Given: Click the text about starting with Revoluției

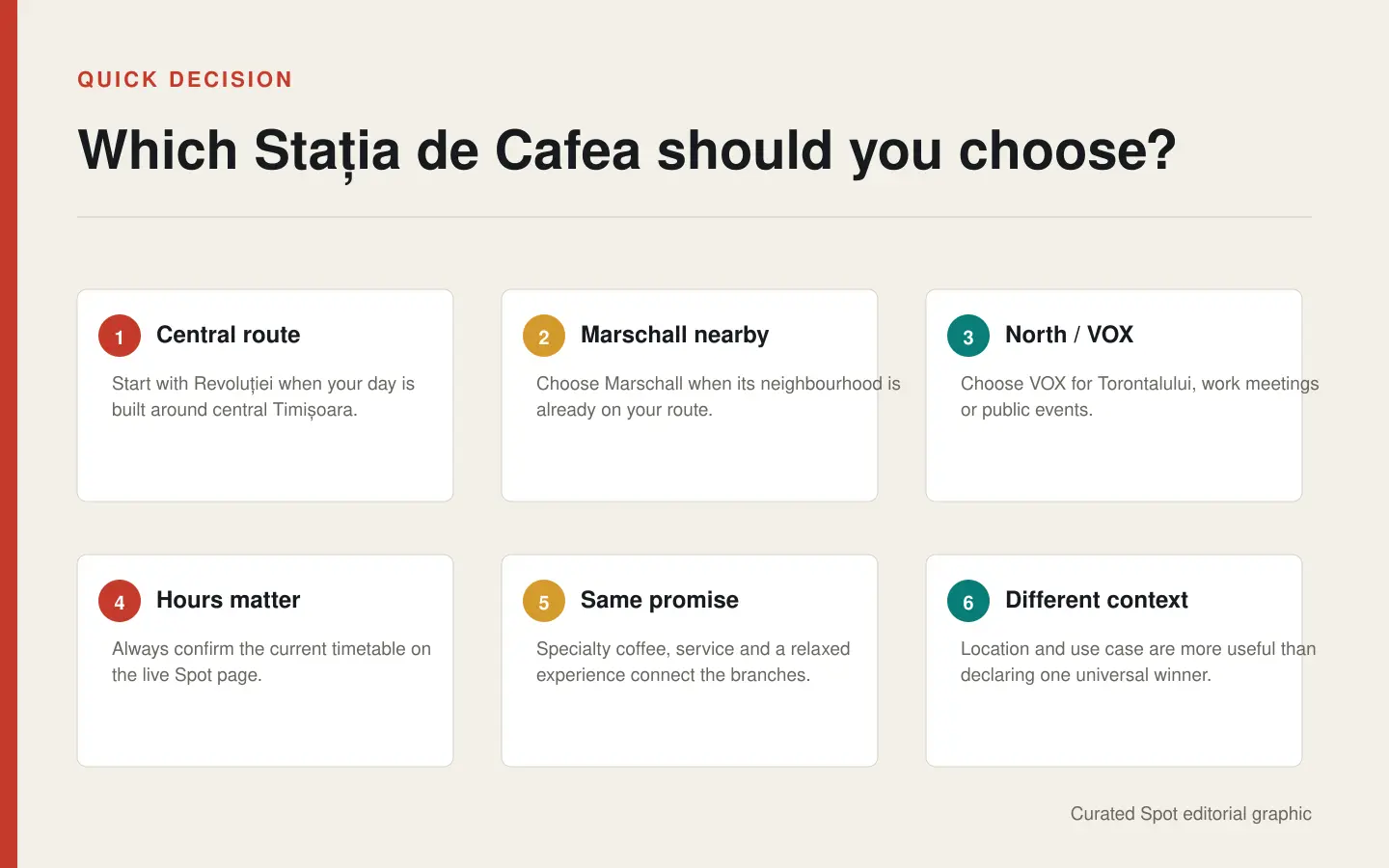Looking at the screenshot, I should click(x=263, y=396).
